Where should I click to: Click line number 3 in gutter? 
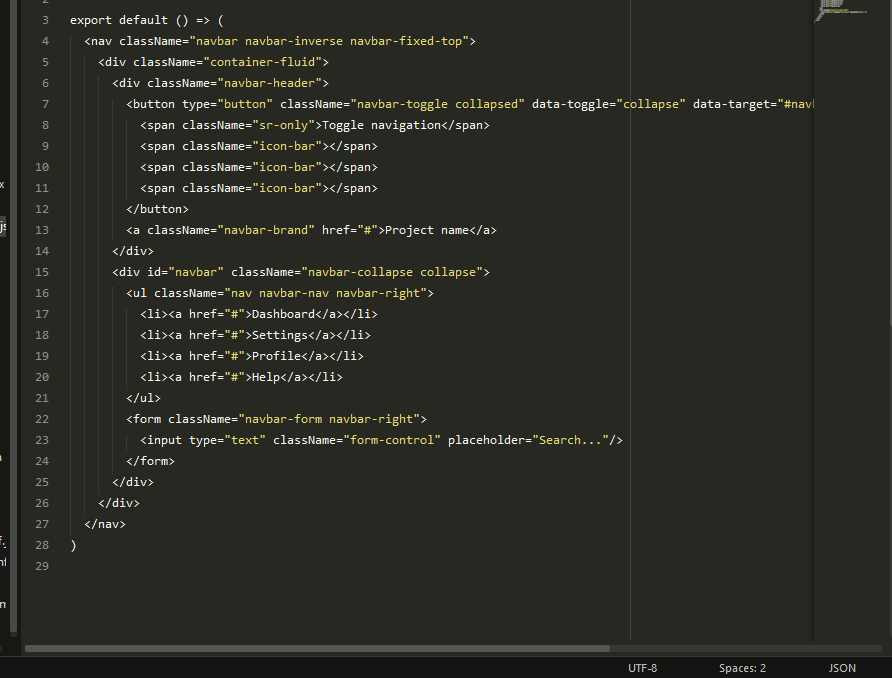pyautogui.click(x=45, y=20)
